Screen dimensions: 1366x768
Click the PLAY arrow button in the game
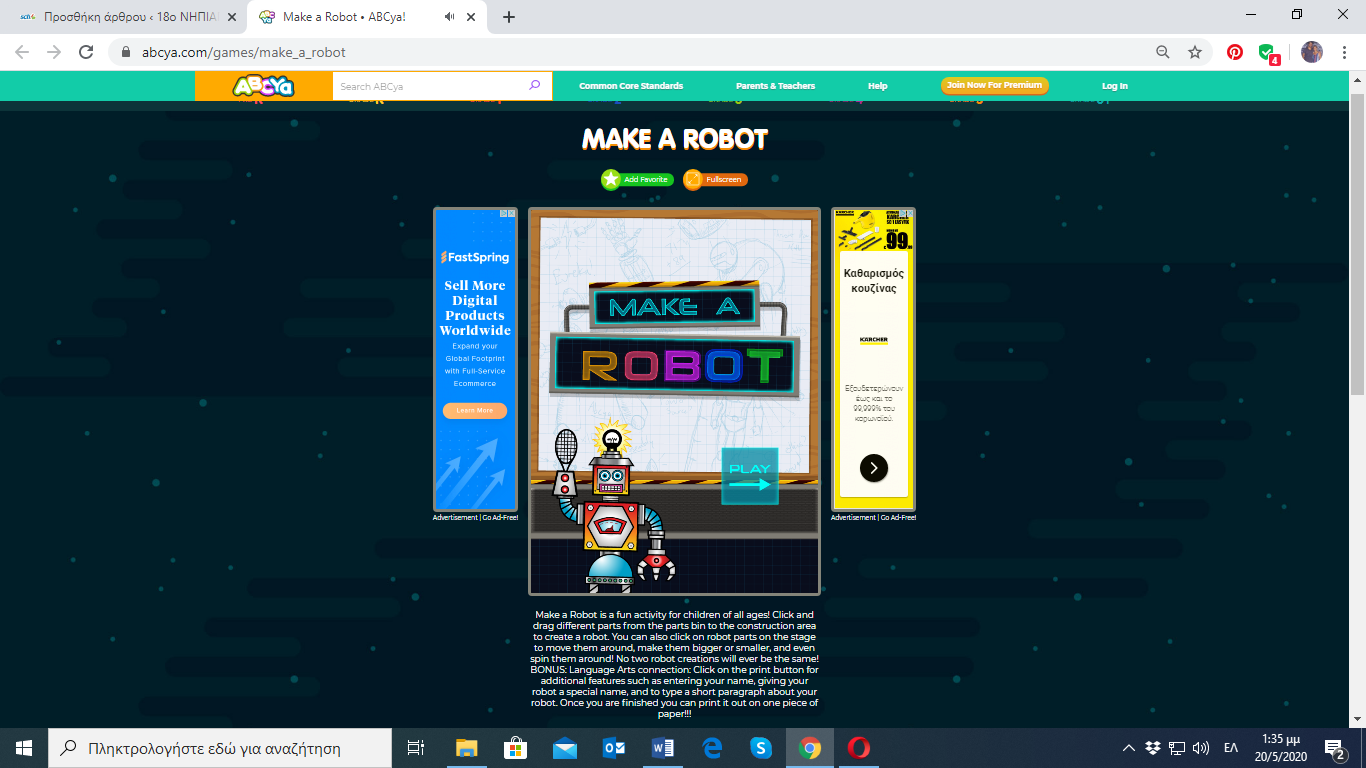point(750,477)
